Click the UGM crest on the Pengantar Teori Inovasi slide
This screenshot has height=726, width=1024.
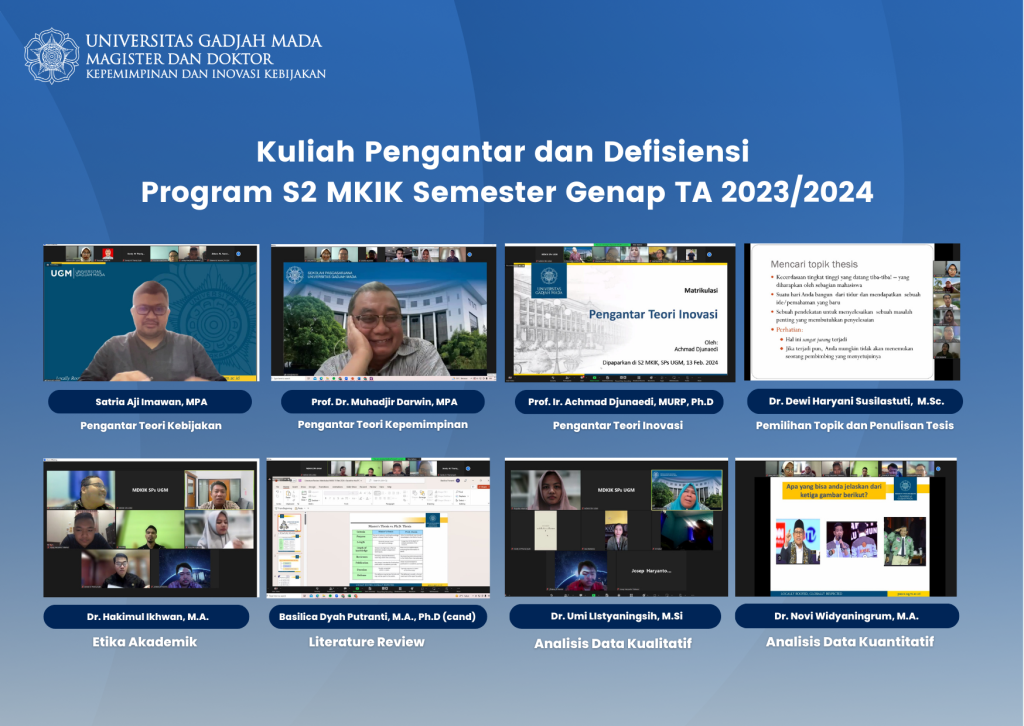548,276
